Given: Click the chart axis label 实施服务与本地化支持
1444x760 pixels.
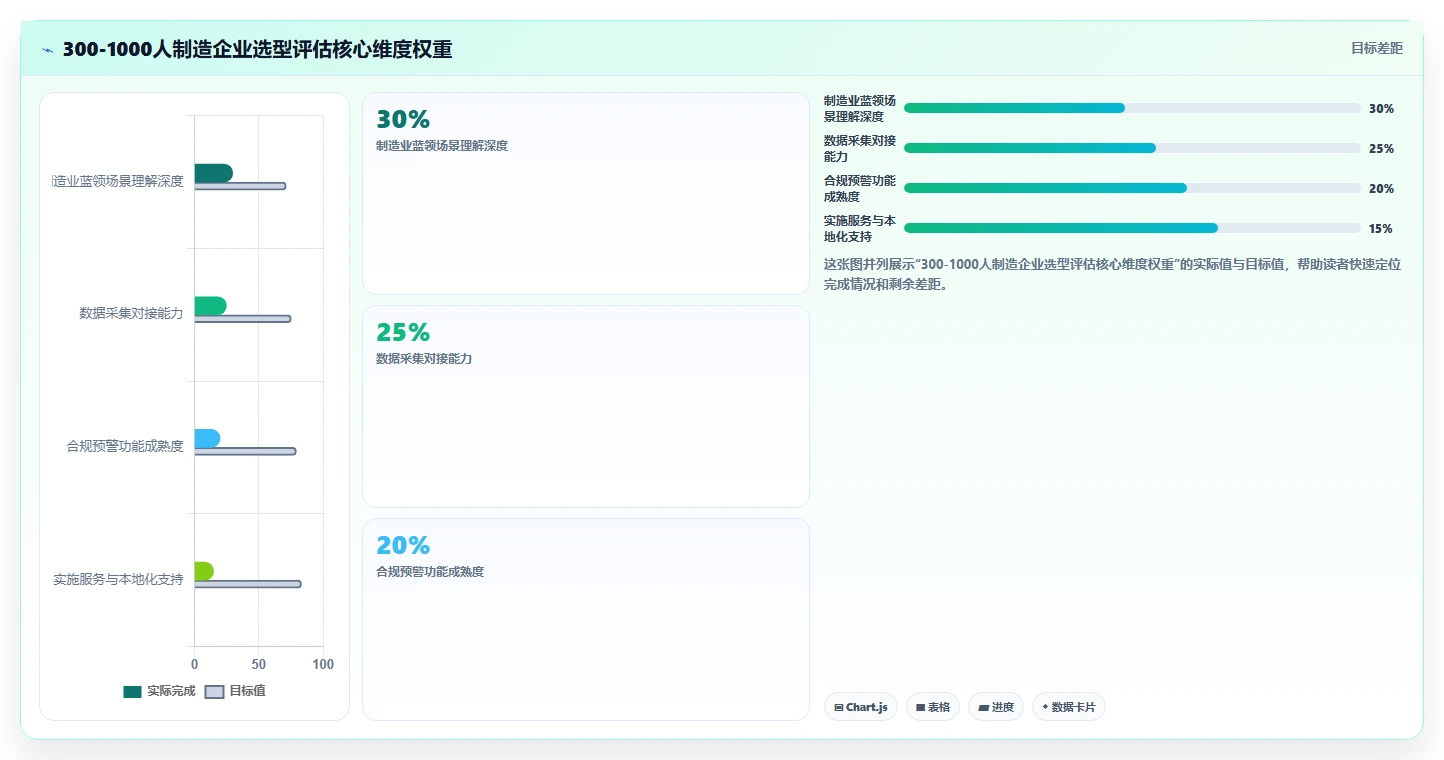Looking at the screenshot, I should (118, 579).
